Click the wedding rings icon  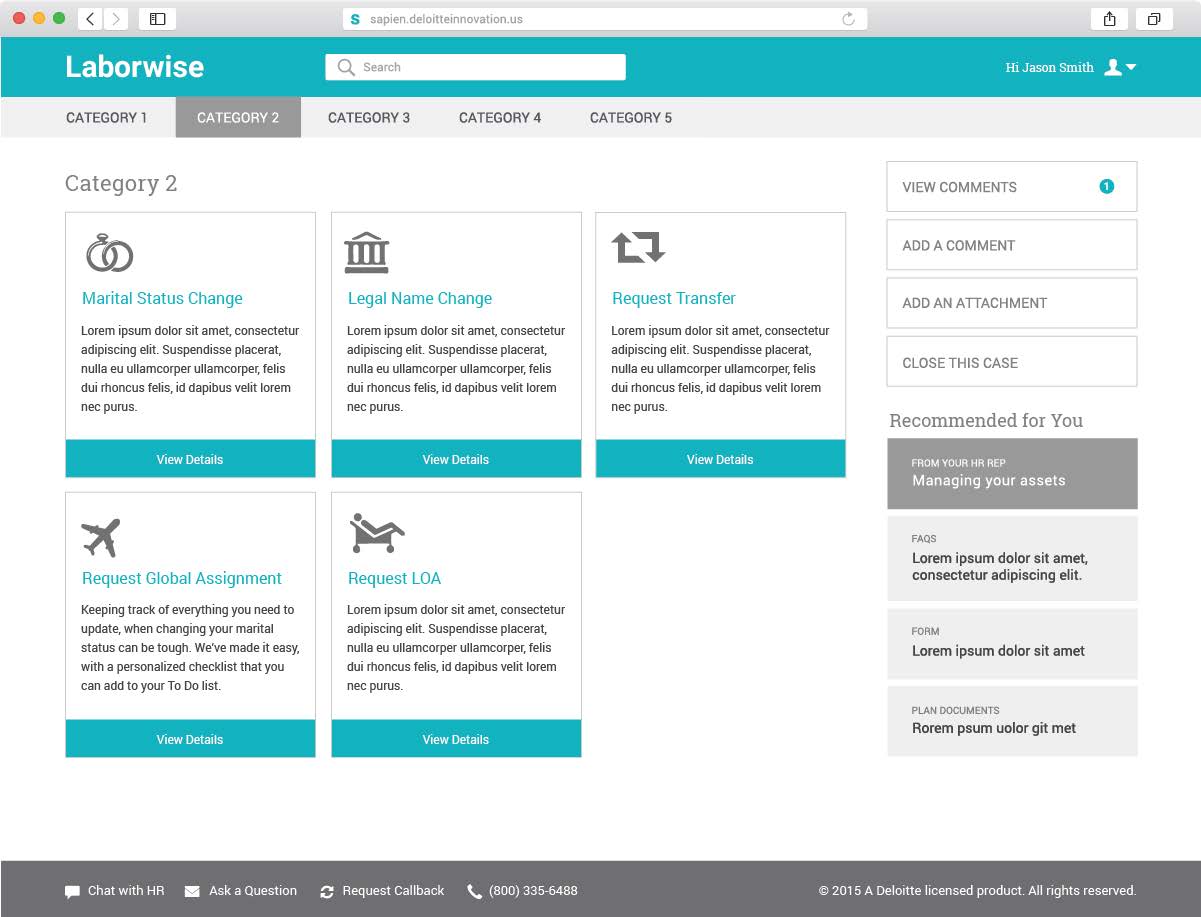tap(109, 253)
